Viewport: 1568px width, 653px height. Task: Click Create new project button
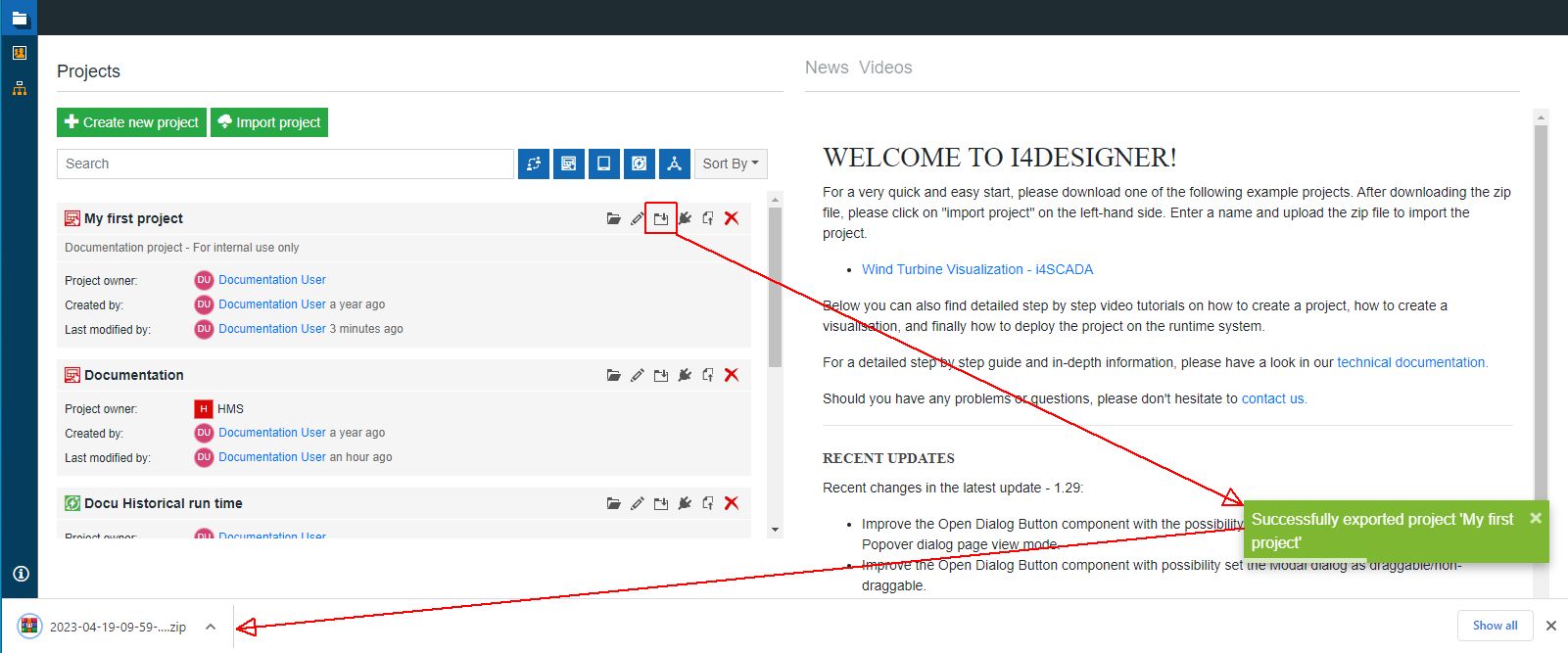[131, 122]
